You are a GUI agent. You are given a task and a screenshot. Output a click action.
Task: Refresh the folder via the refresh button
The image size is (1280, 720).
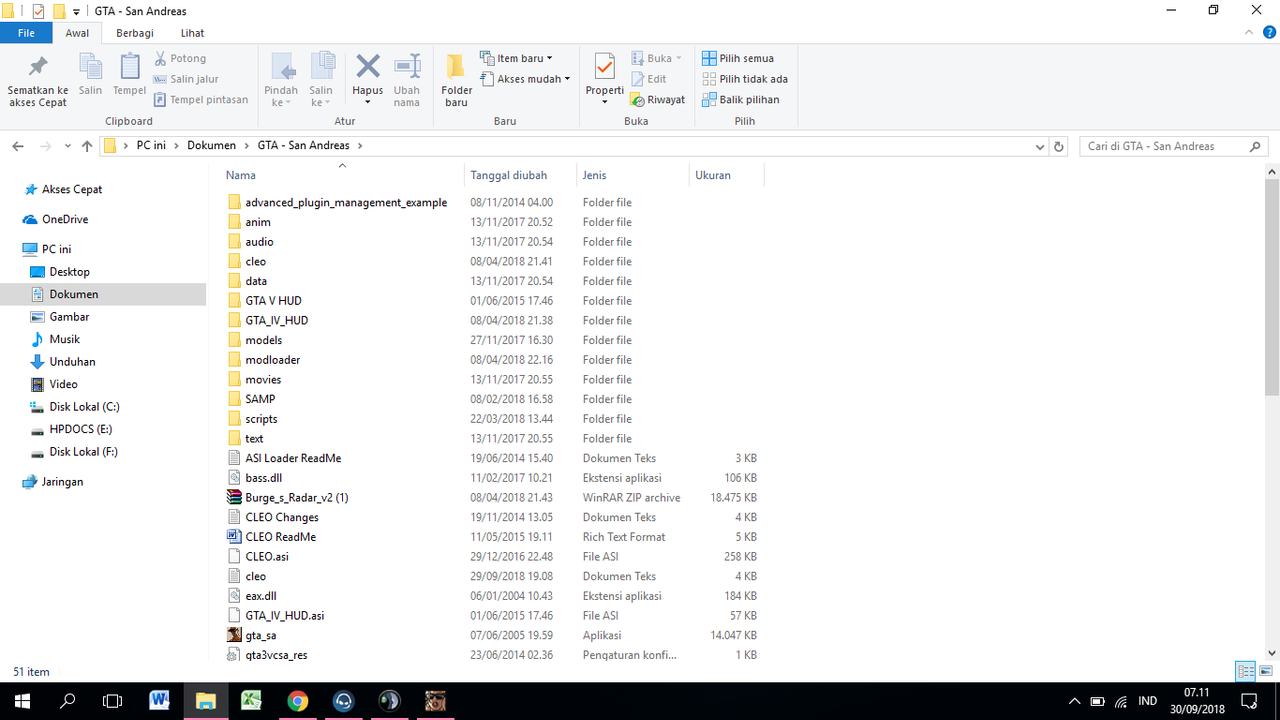tap(1060, 146)
